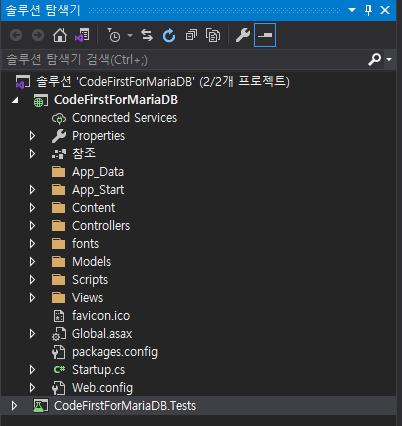Expand the Startup.cs node

pyautogui.click(x=32, y=370)
